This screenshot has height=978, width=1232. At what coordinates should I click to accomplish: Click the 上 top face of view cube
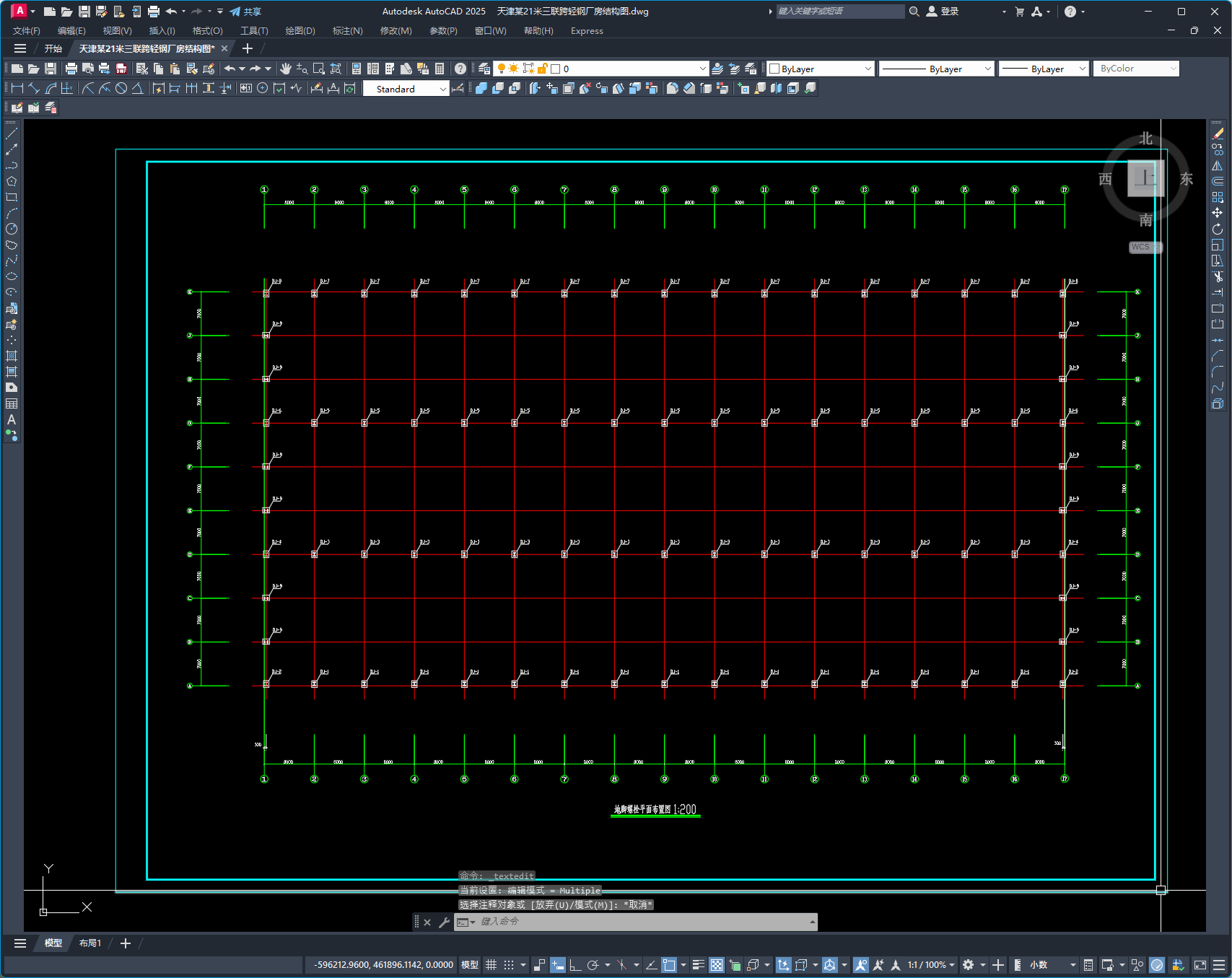coord(1146,177)
